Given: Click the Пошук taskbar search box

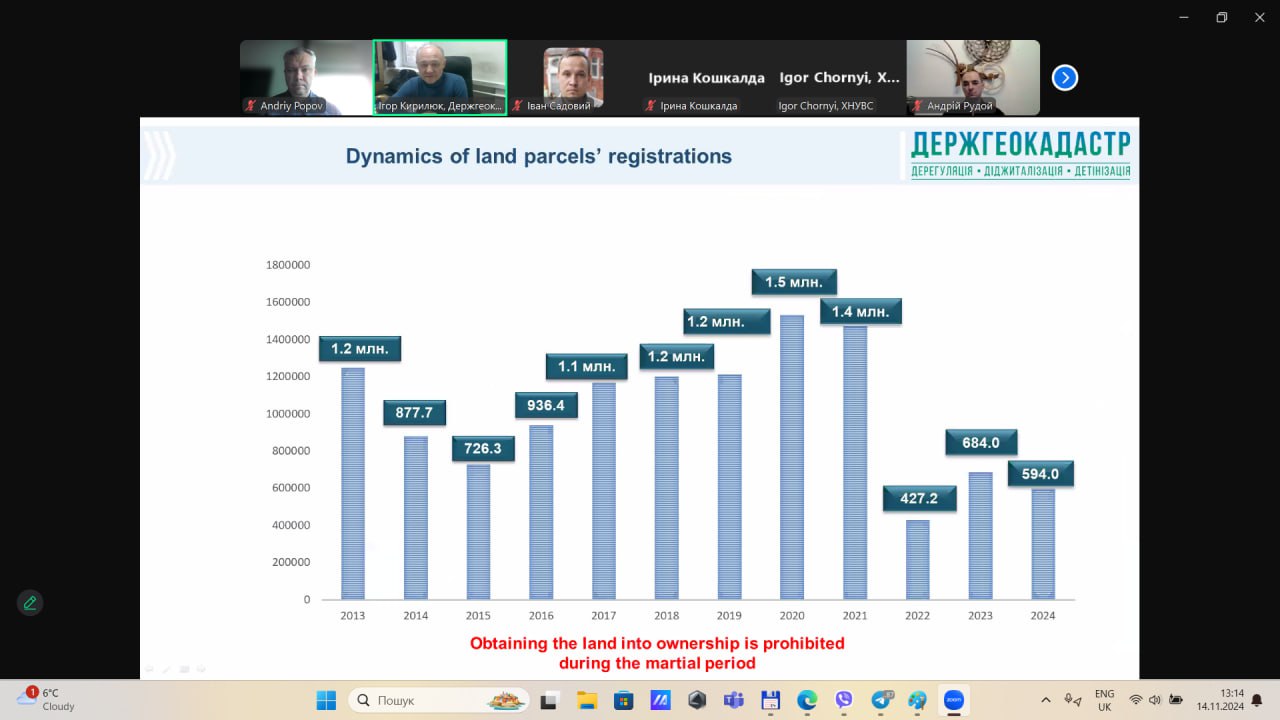Looking at the screenshot, I should (x=439, y=700).
